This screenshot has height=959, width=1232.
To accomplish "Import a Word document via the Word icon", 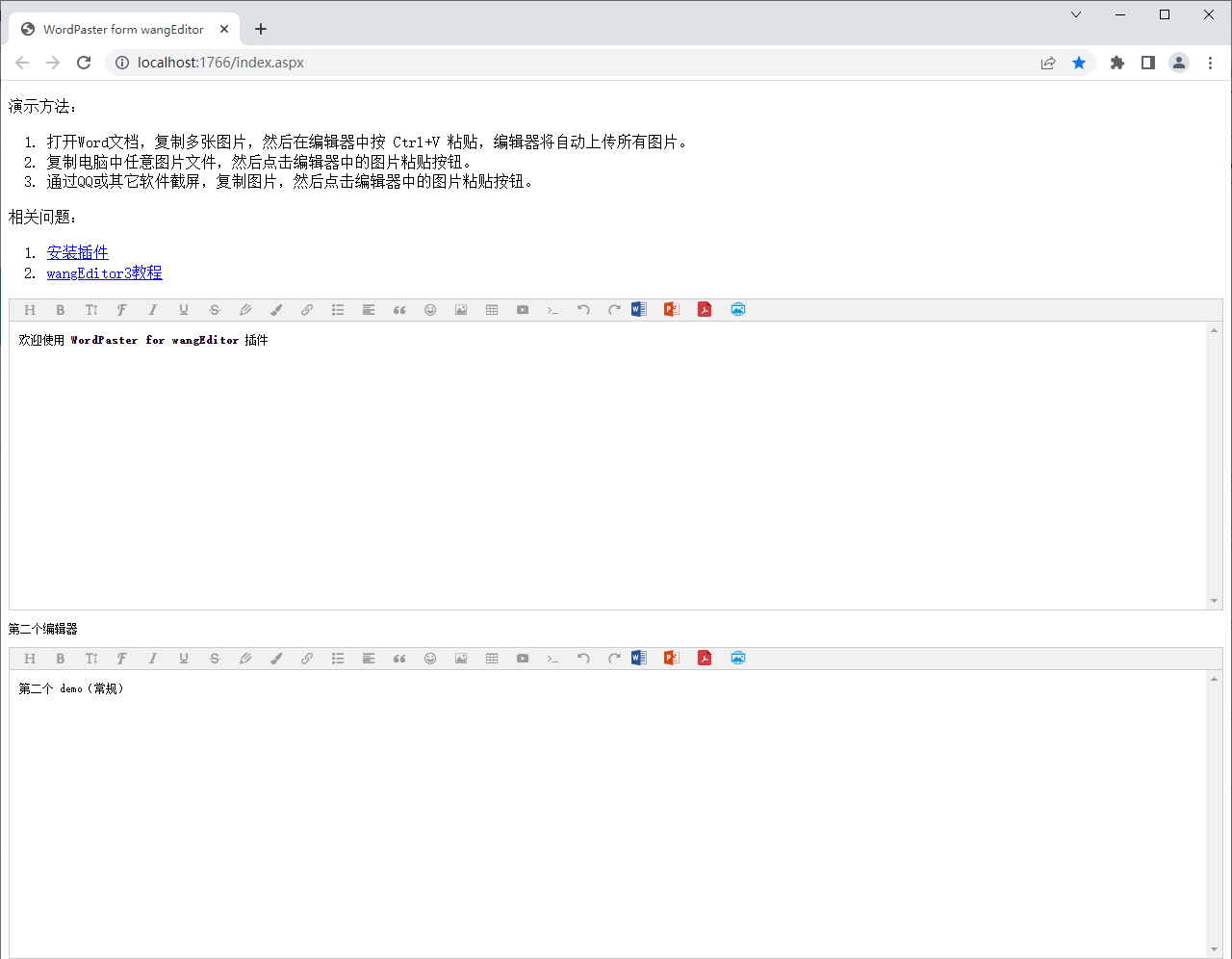I will (x=638, y=309).
